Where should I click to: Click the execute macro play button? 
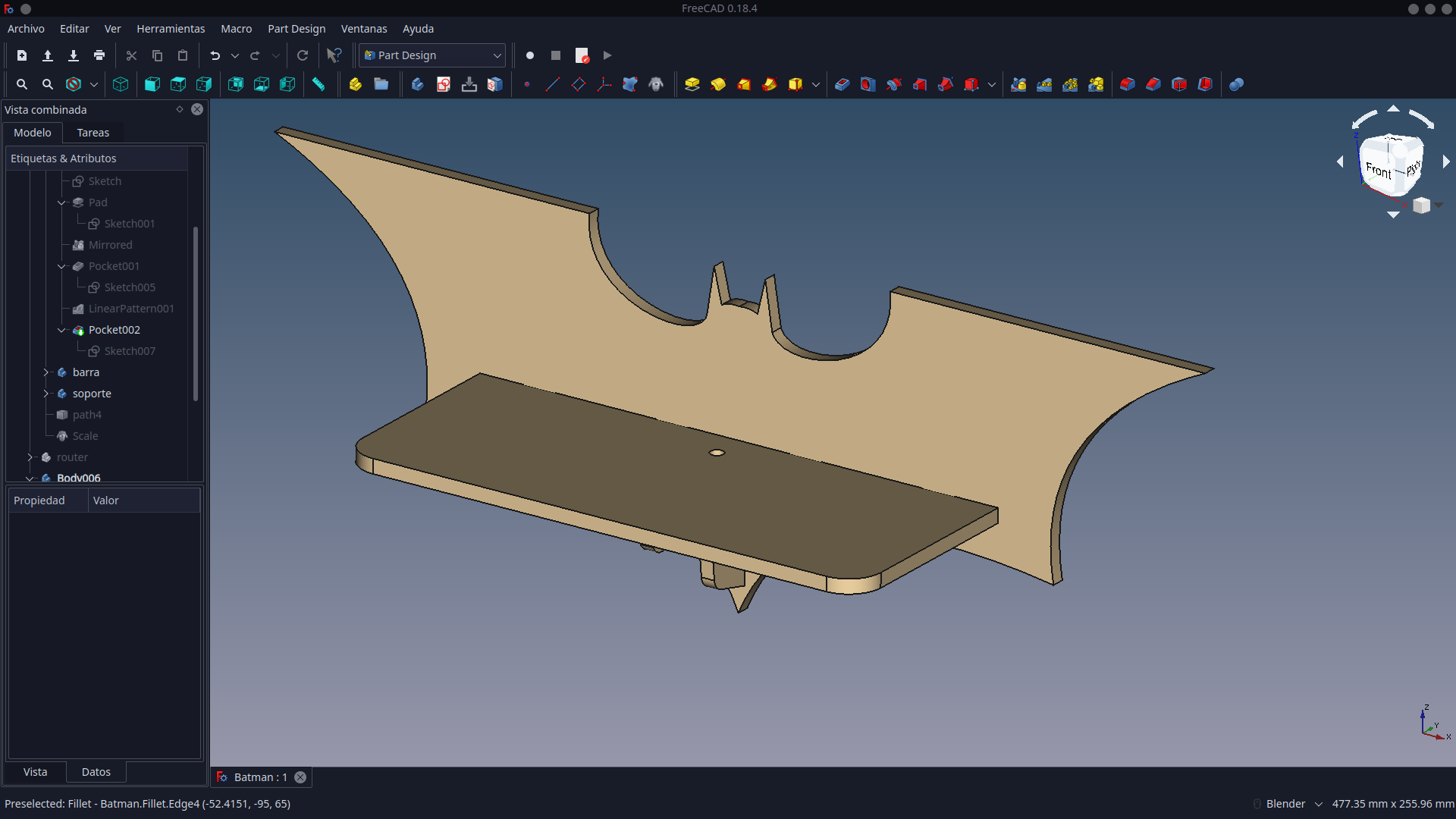point(607,55)
